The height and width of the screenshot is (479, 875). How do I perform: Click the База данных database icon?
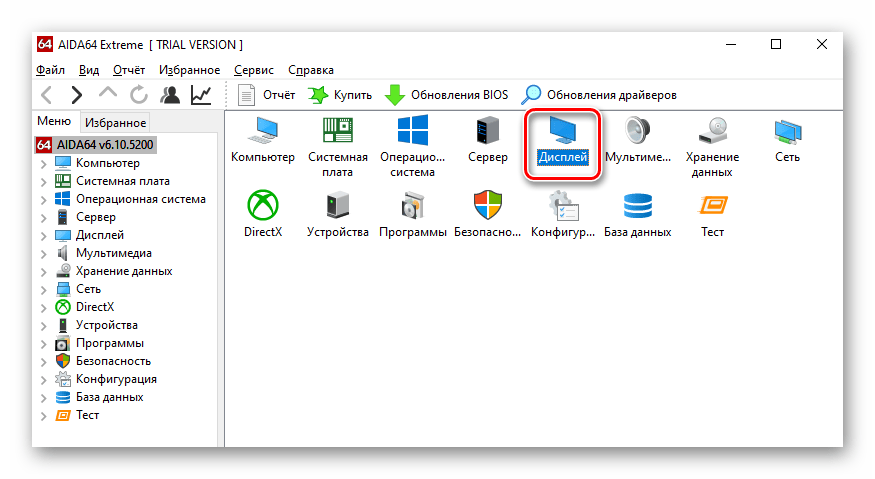(637, 207)
